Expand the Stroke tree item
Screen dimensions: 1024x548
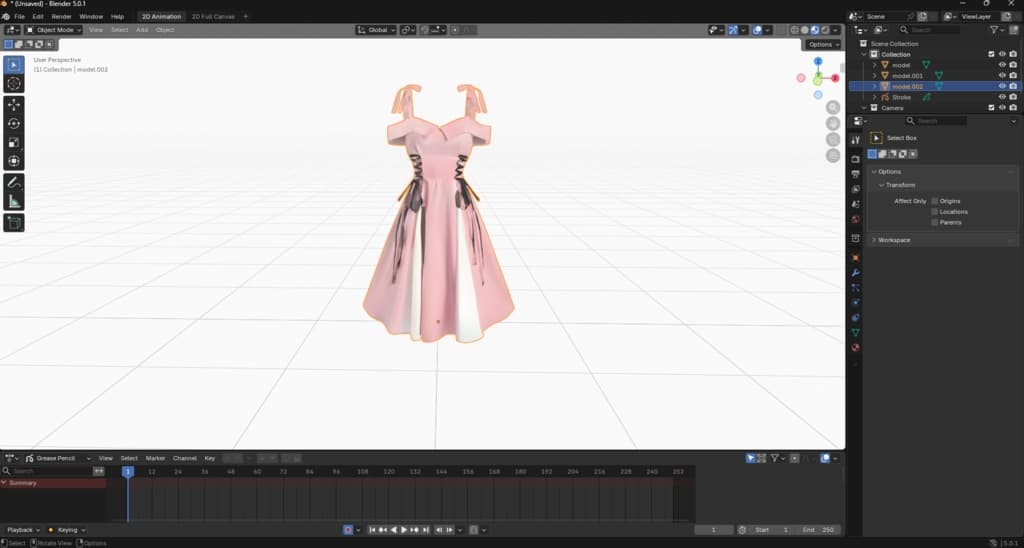[875, 97]
